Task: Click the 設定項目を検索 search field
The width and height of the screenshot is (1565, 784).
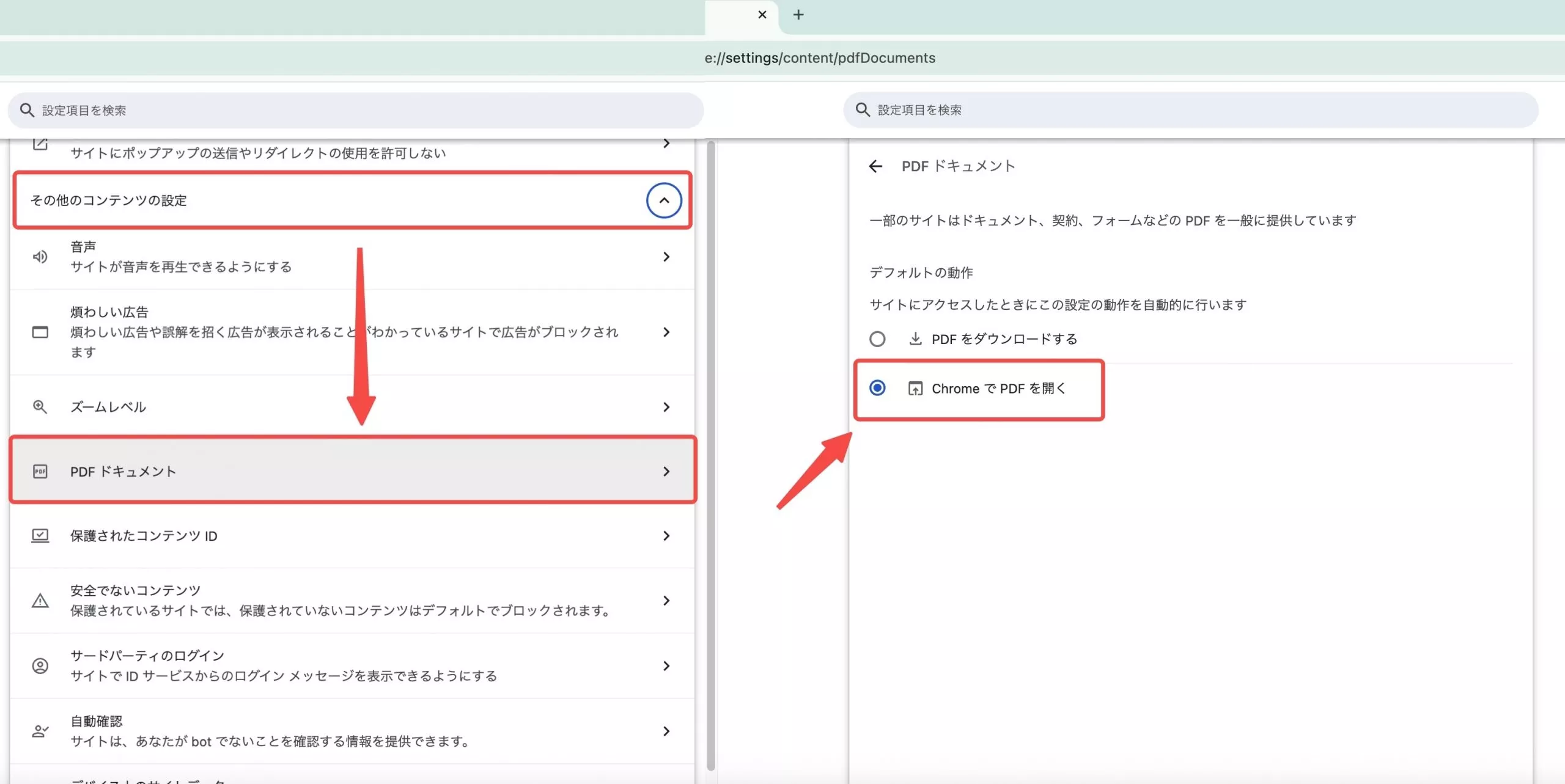Action: [355, 111]
